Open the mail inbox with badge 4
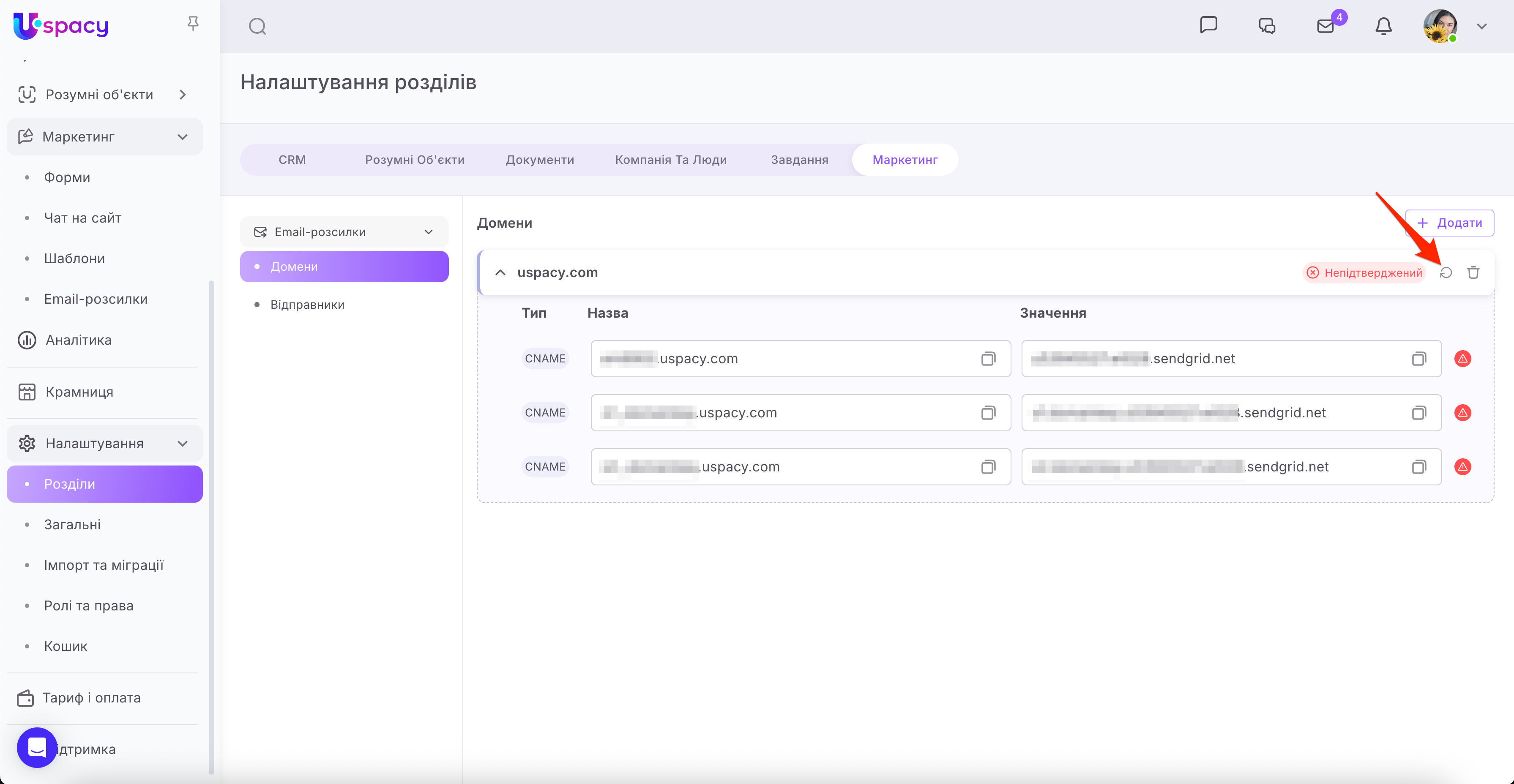This screenshot has width=1514, height=784. pyautogui.click(x=1326, y=27)
